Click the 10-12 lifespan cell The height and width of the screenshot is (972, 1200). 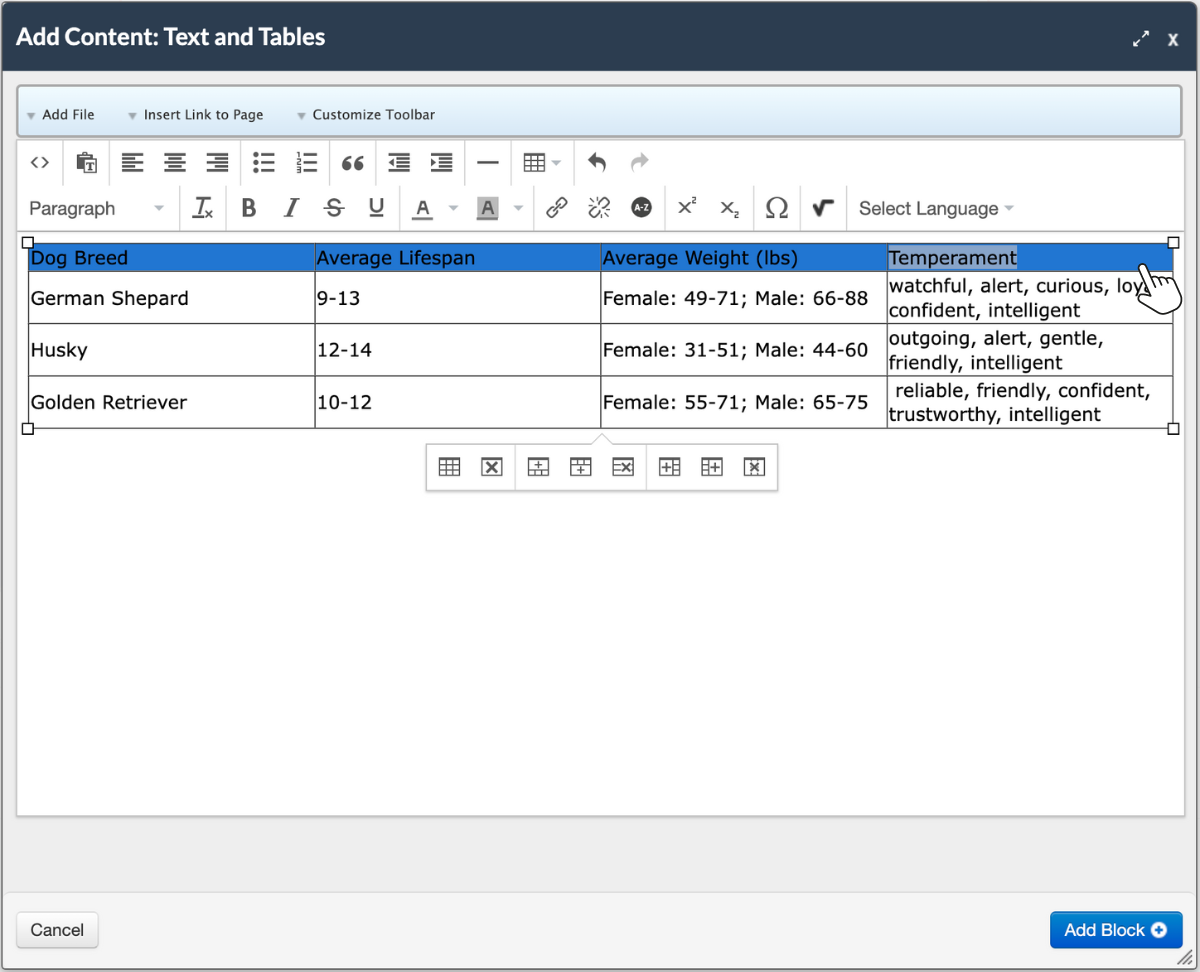457,402
